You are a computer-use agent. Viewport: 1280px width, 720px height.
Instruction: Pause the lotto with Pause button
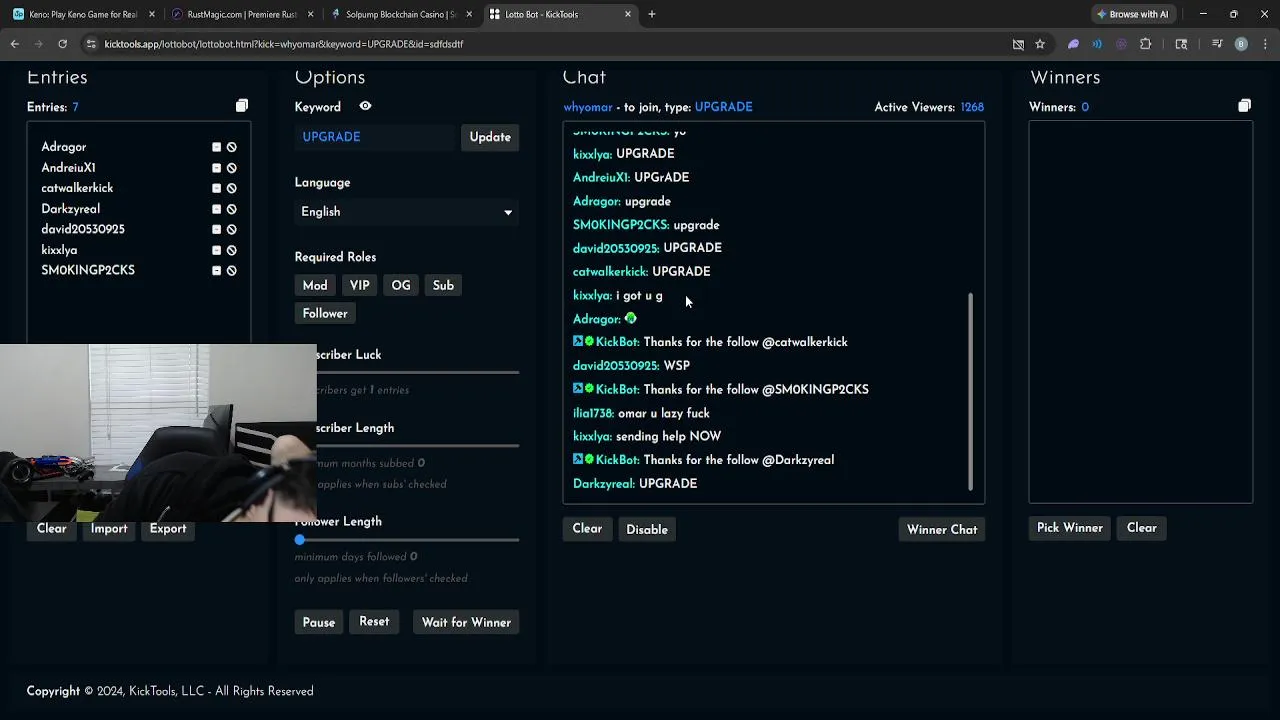pyautogui.click(x=319, y=622)
